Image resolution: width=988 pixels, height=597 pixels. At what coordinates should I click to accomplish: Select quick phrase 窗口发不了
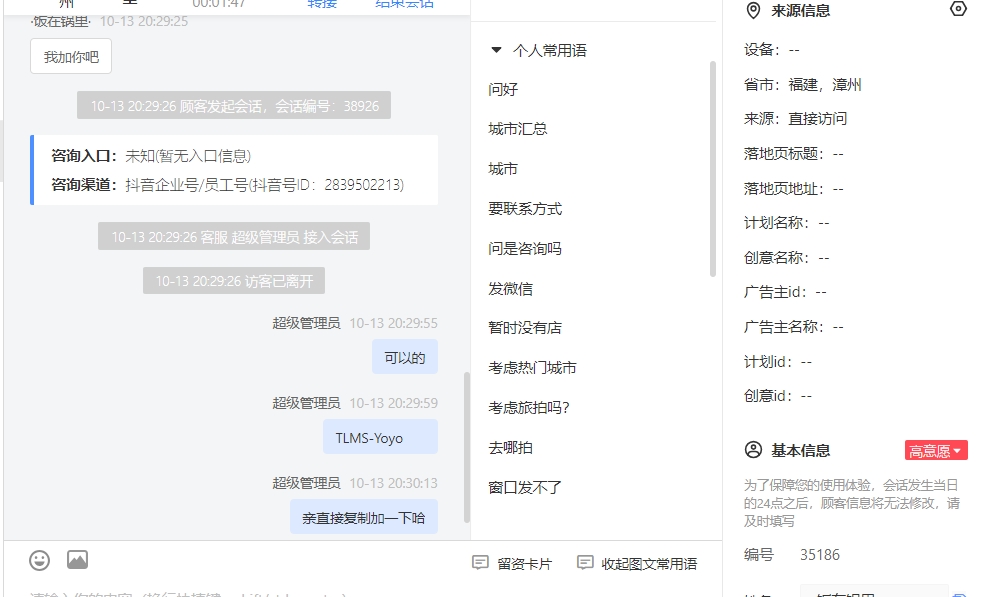(525, 487)
